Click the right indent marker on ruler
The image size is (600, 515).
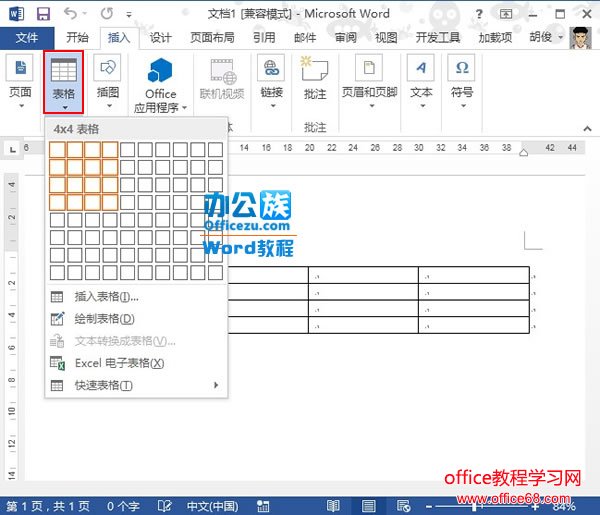pyautogui.click(x=523, y=153)
